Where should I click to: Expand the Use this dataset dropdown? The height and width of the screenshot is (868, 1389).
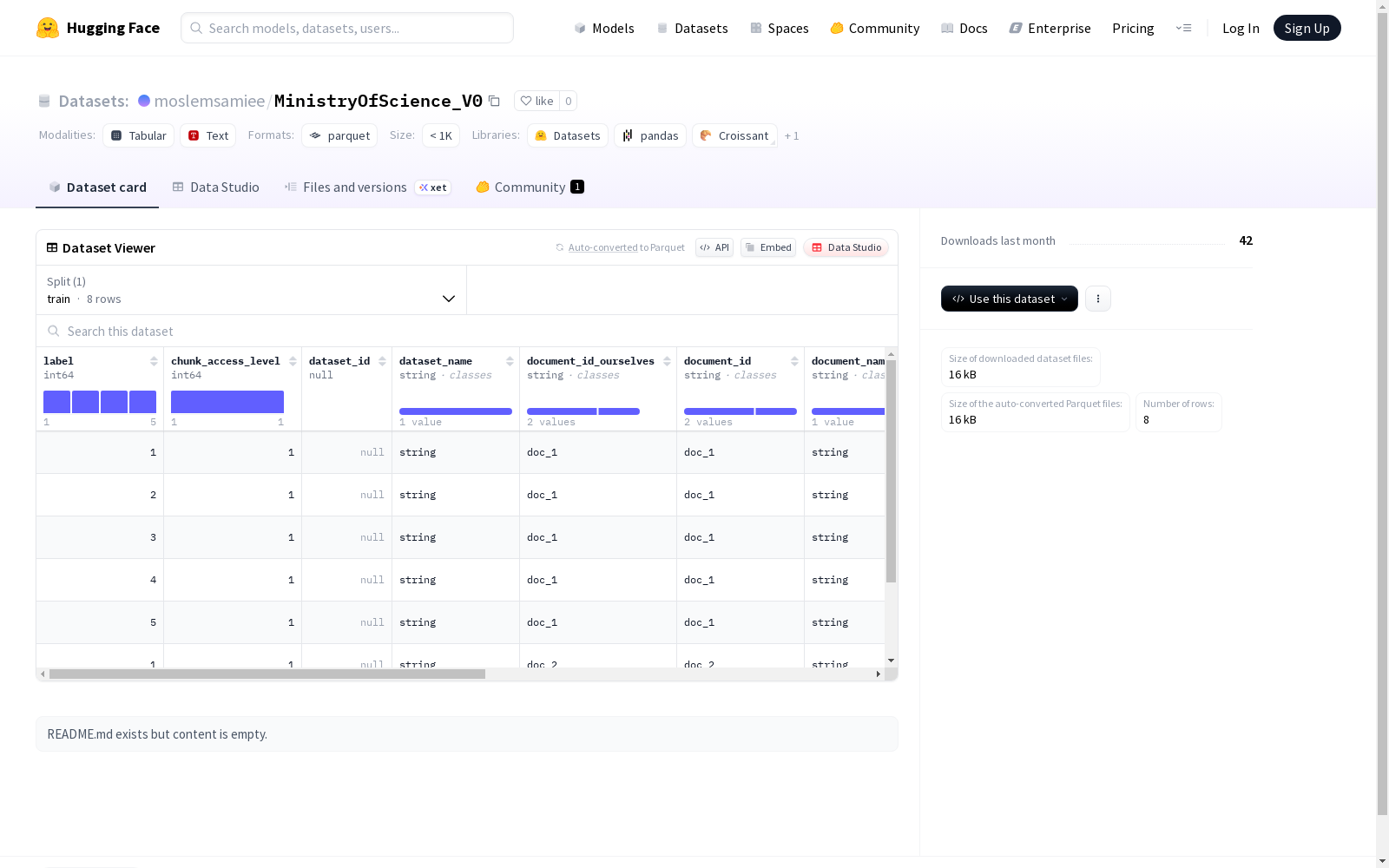[x=1010, y=299]
